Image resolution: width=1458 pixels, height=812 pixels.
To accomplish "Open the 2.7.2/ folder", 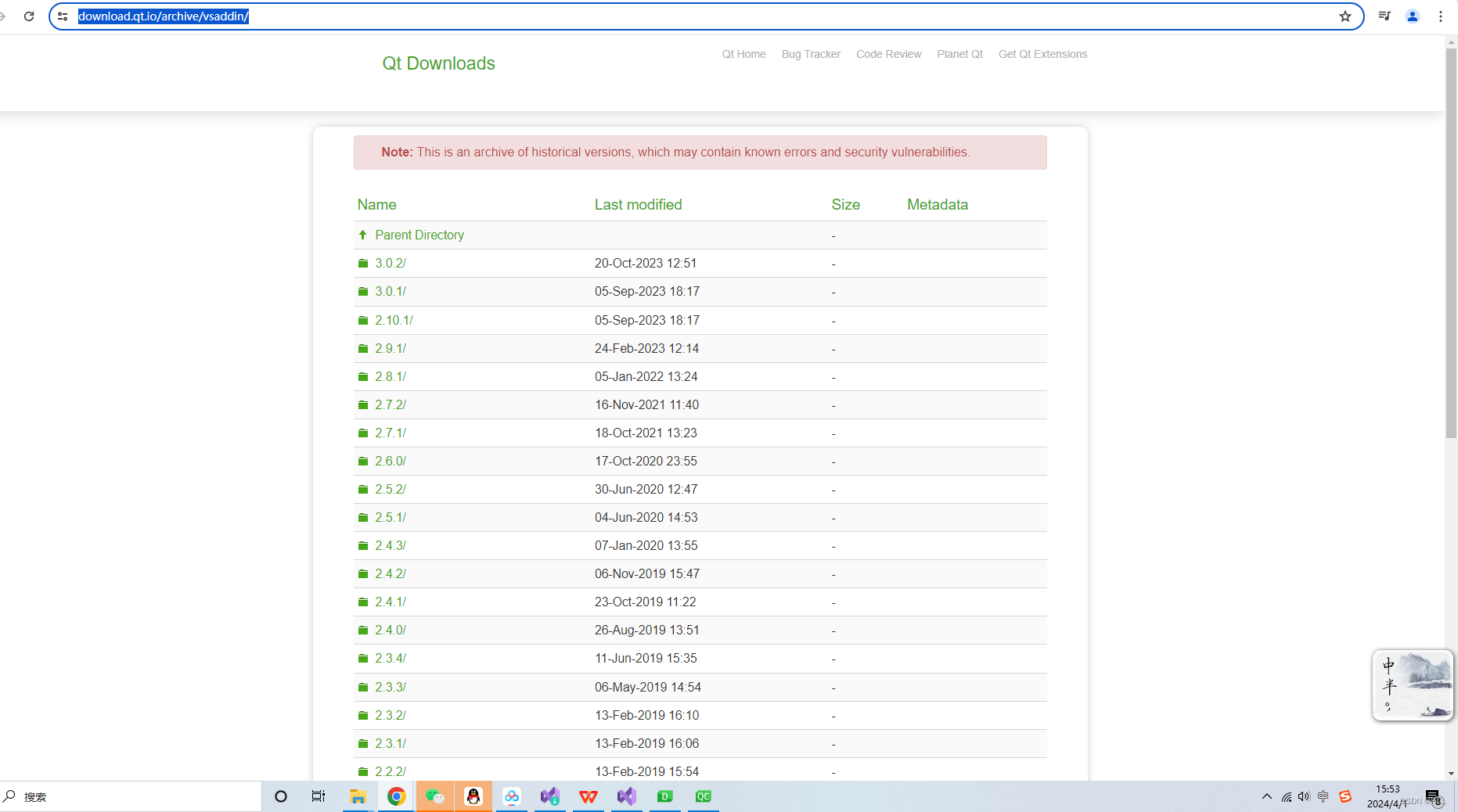I will pyautogui.click(x=391, y=405).
